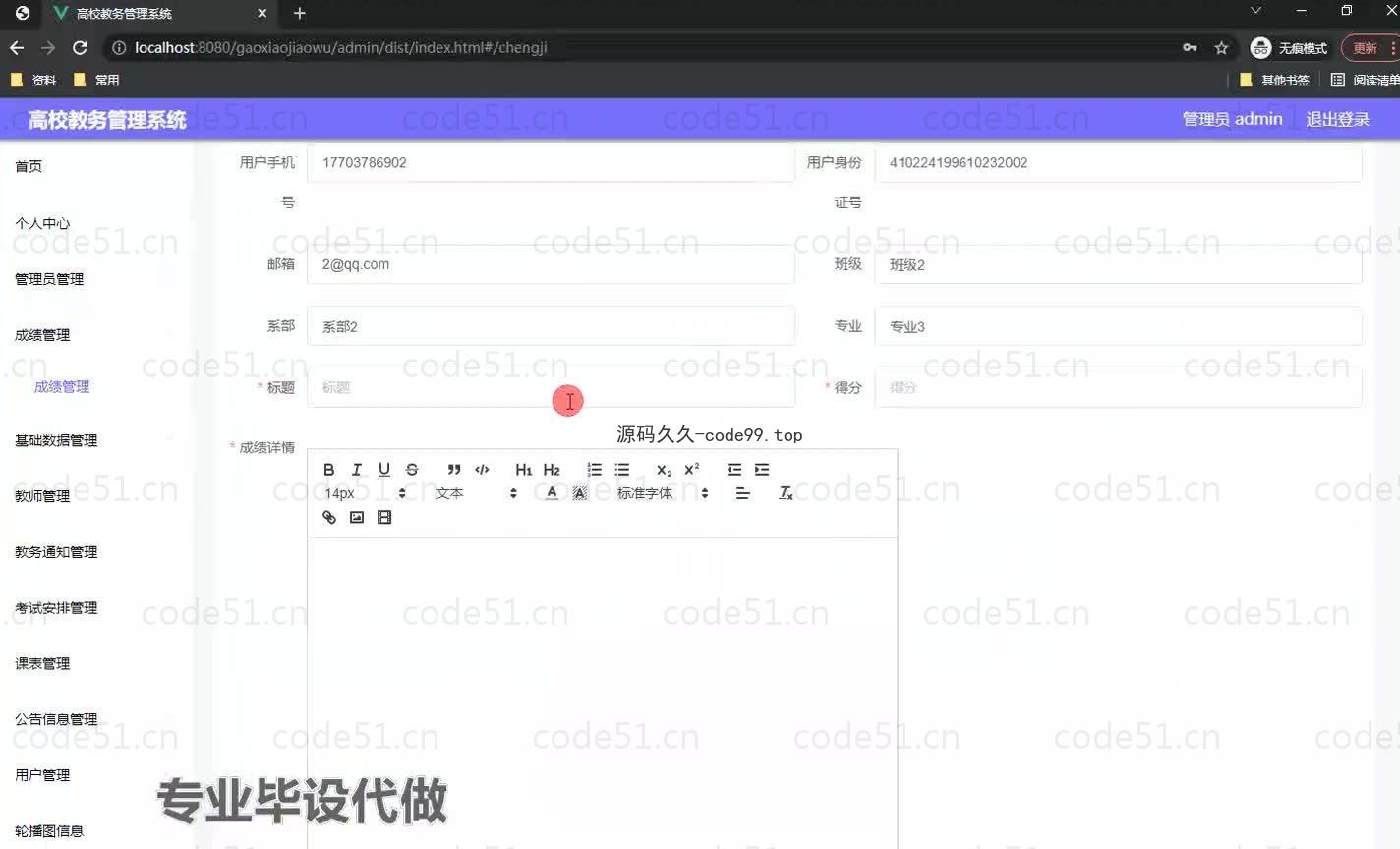The height and width of the screenshot is (849, 1400).
Task: Open new browser tab
Action: tap(300, 13)
